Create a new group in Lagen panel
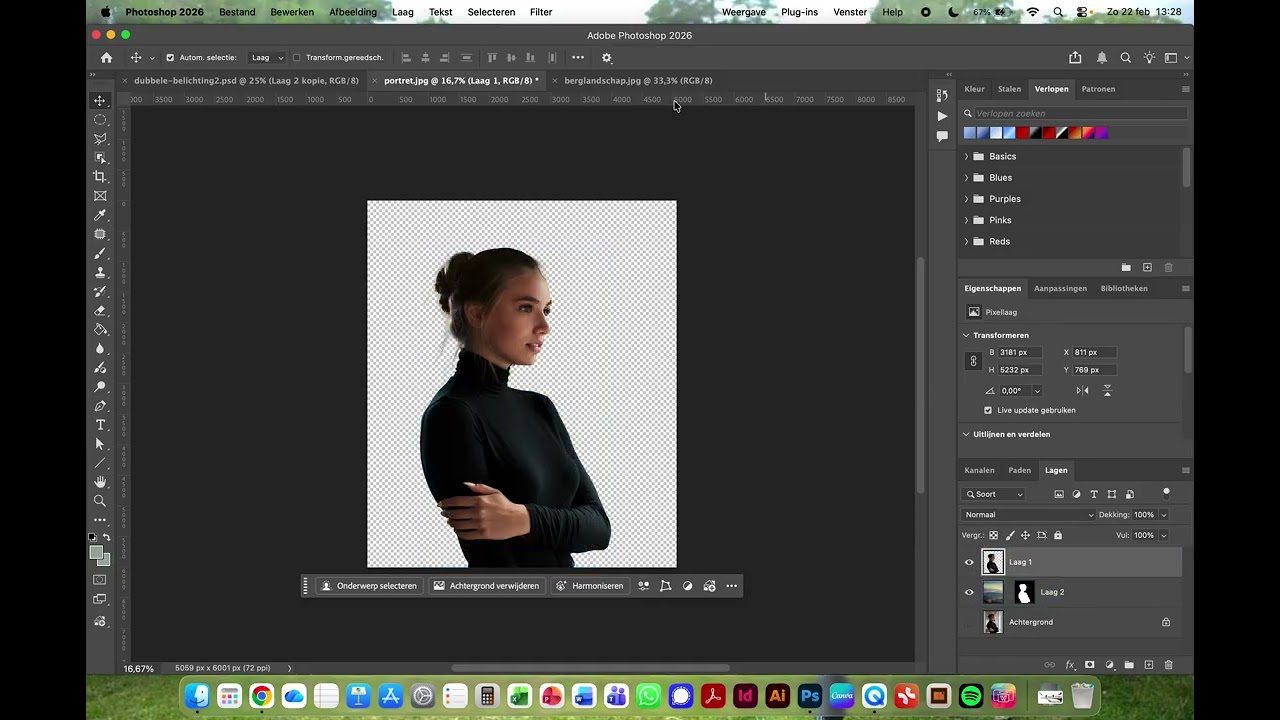Image resolution: width=1280 pixels, height=720 pixels. (1129, 665)
